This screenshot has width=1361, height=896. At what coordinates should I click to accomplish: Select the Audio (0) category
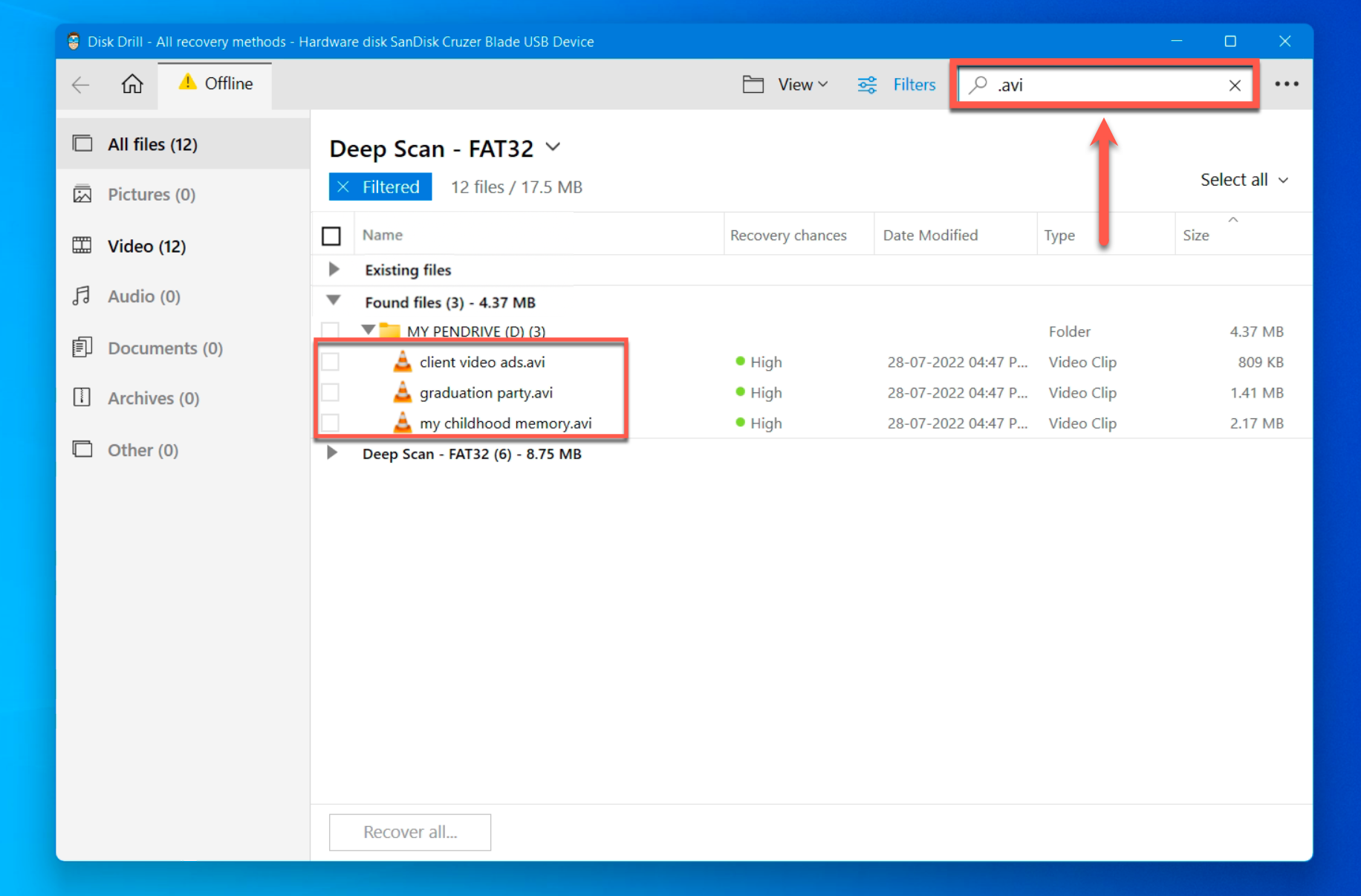click(x=183, y=296)
